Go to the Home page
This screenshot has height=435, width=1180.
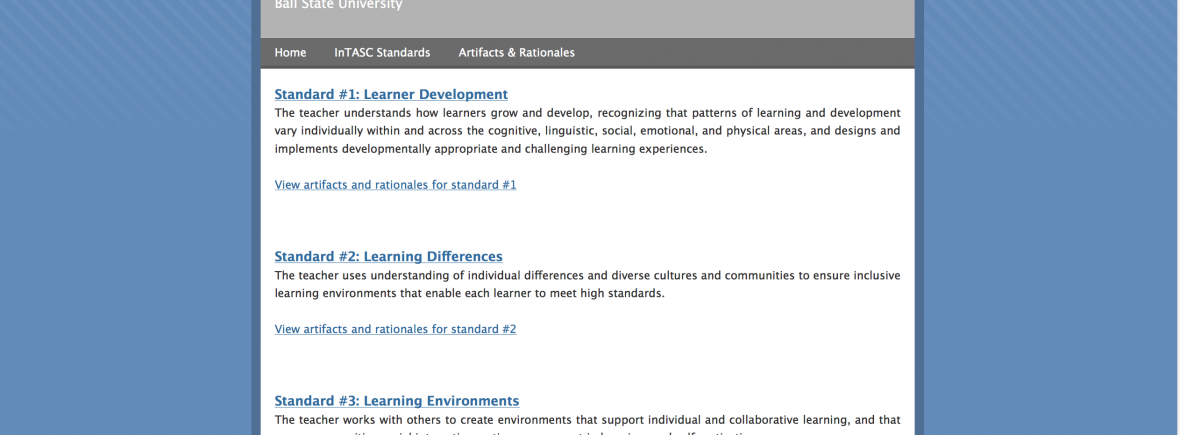[x=290, y=53]
